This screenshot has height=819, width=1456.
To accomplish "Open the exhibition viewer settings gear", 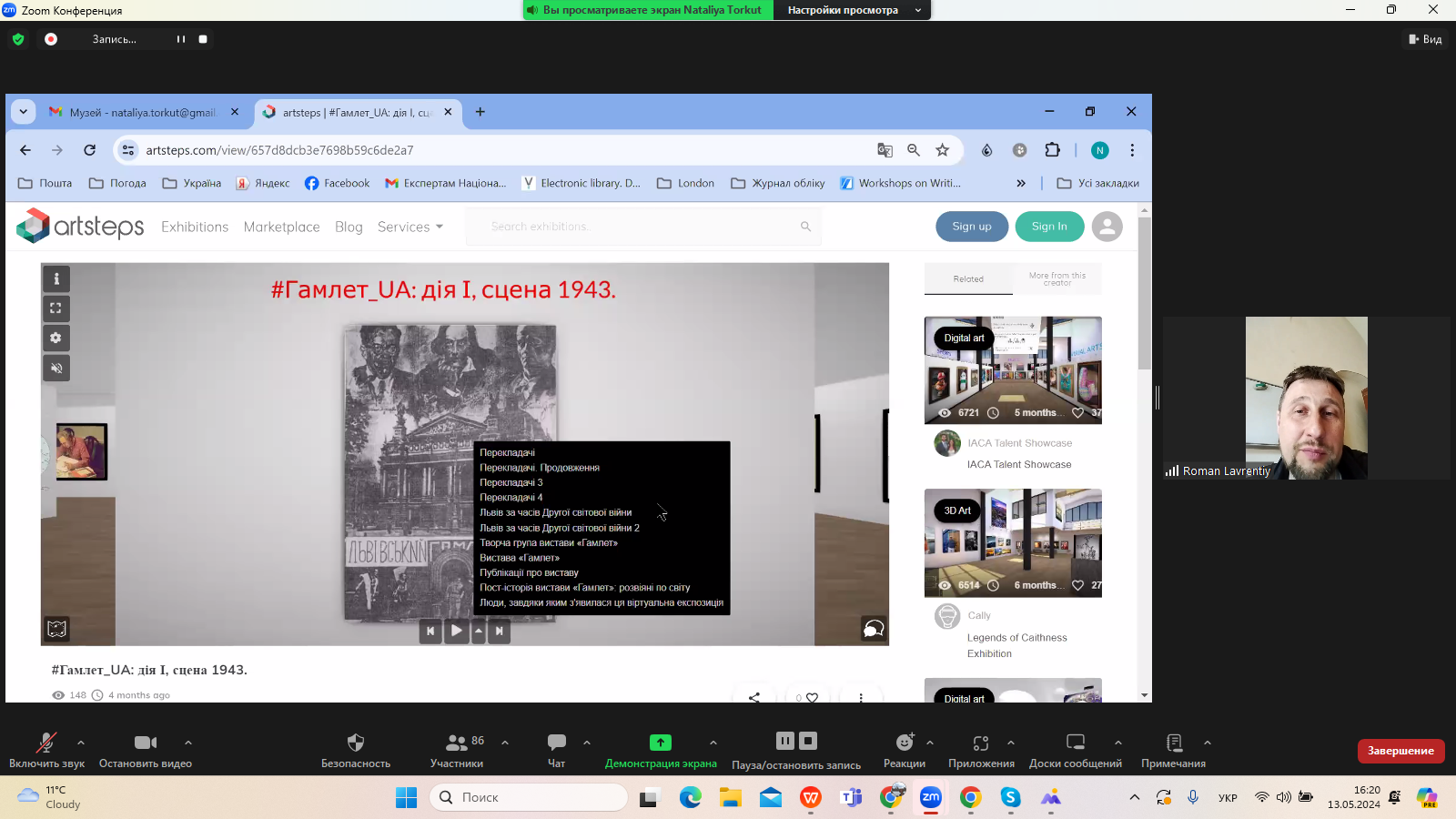I will [56, 339].
